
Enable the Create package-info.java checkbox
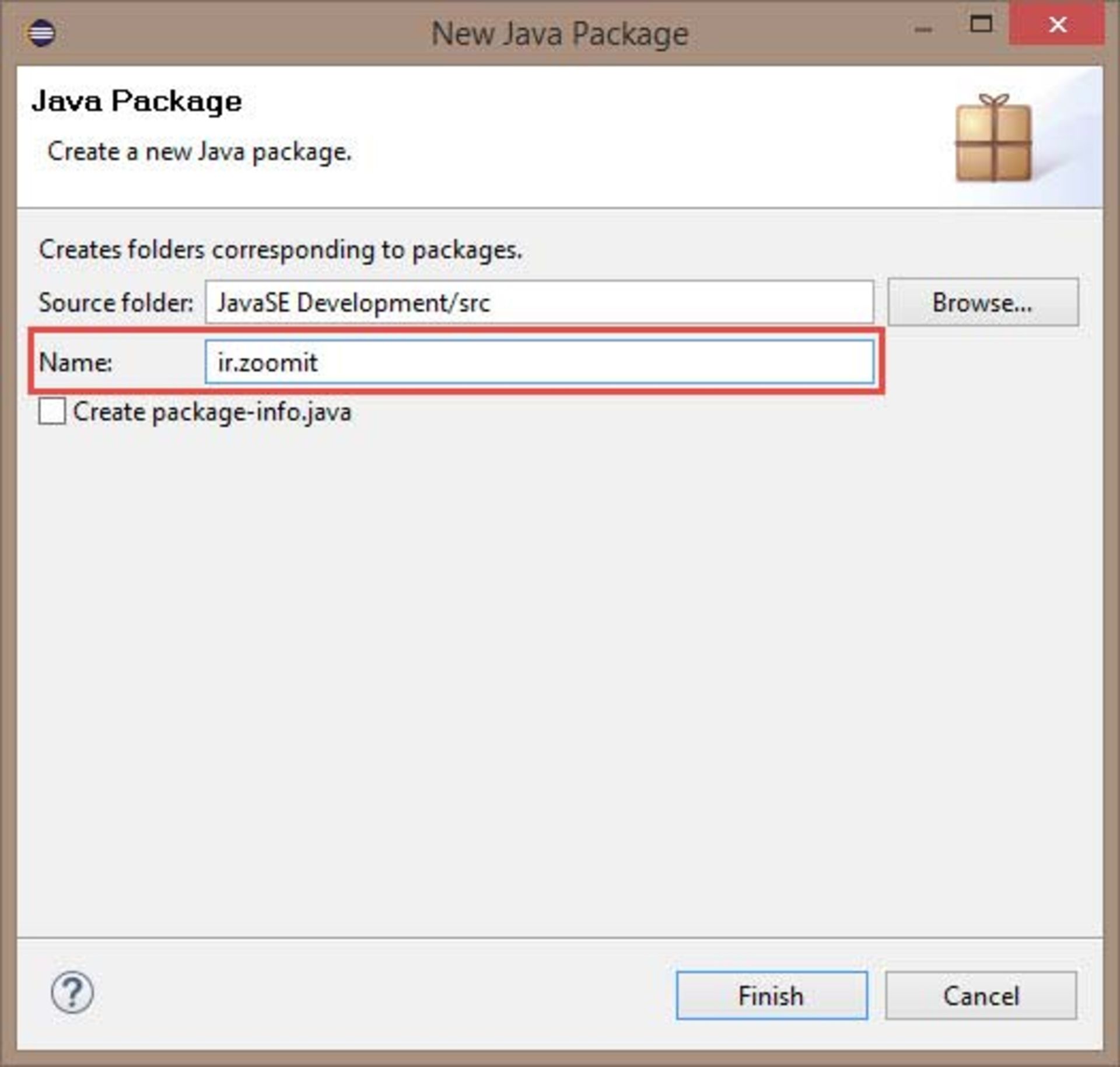click(52, 411)
